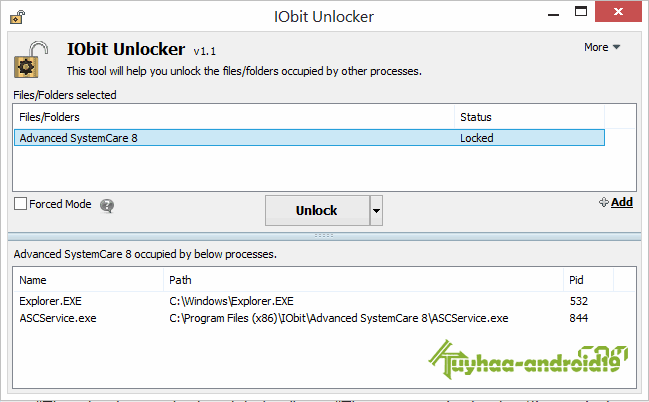Sort processes by the Name column header
649x402 pixels.
(x=88, y=280)
